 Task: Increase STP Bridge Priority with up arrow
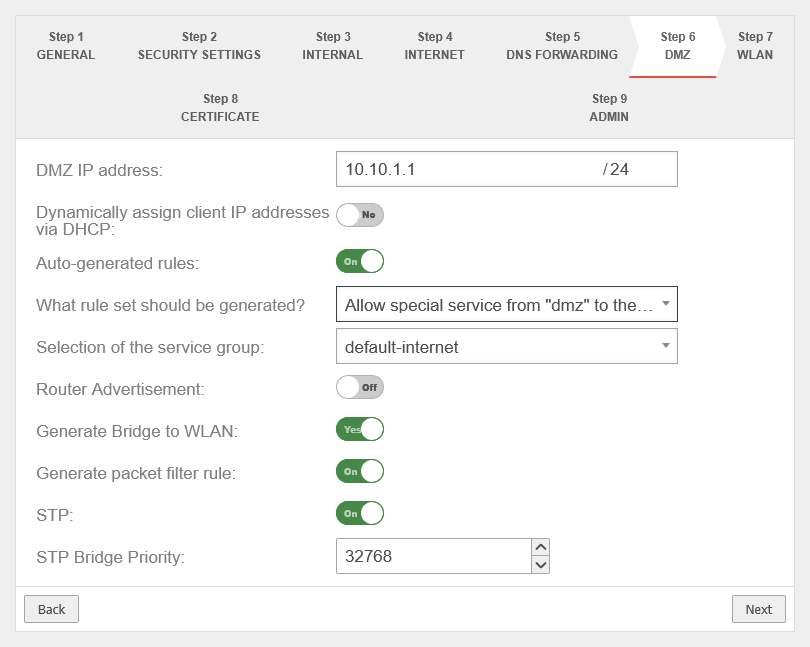point(540,547)
